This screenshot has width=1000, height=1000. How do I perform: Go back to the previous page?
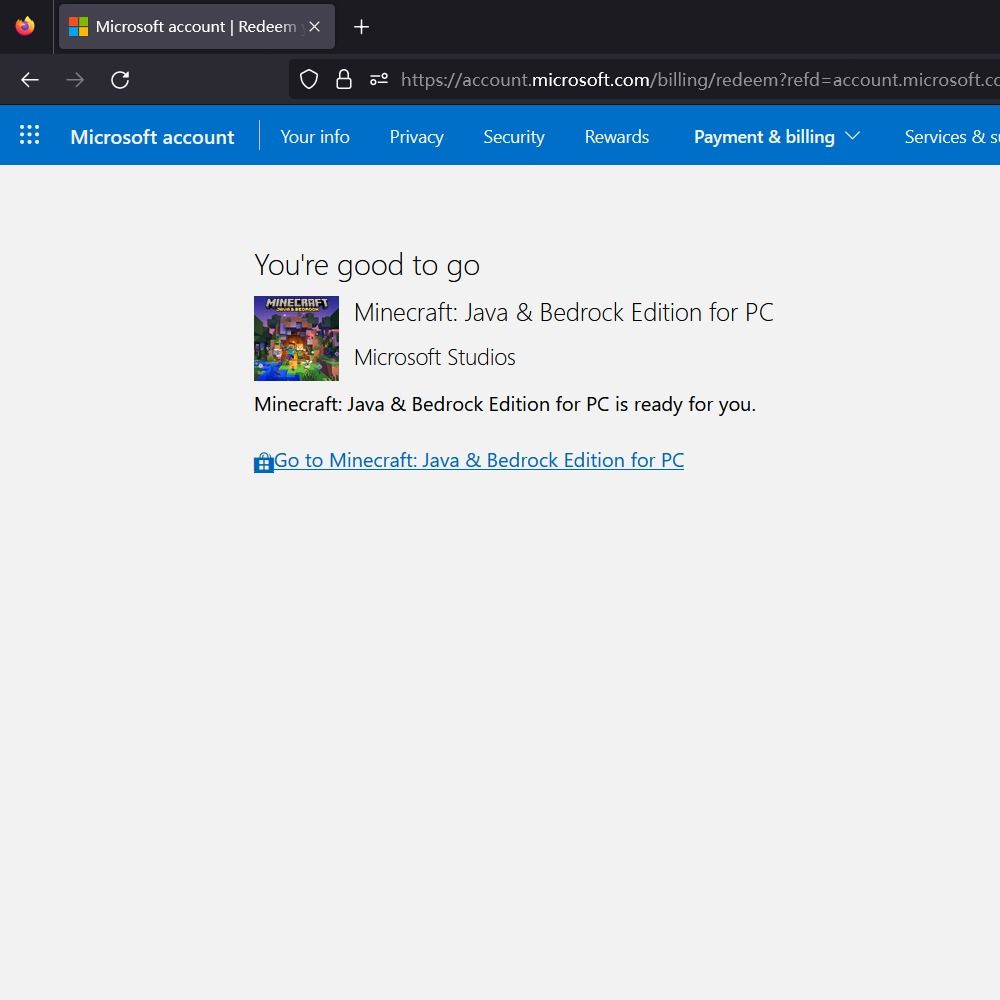[x=30, y=80]
